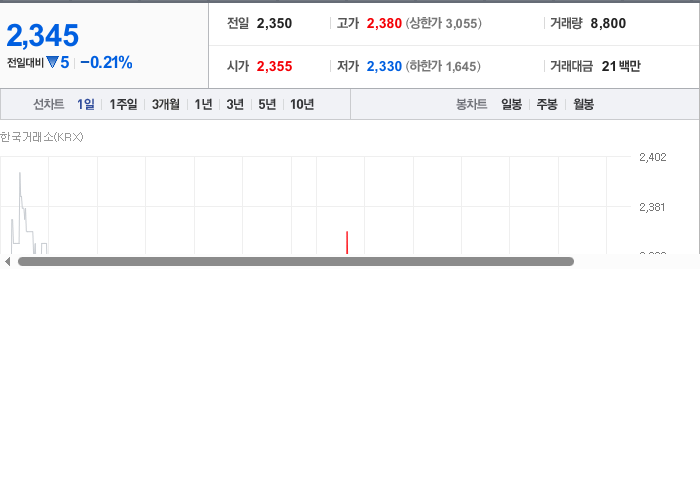Switch to 일봉 candlestick chart
700x490 pixels.
tap(512, 104)
